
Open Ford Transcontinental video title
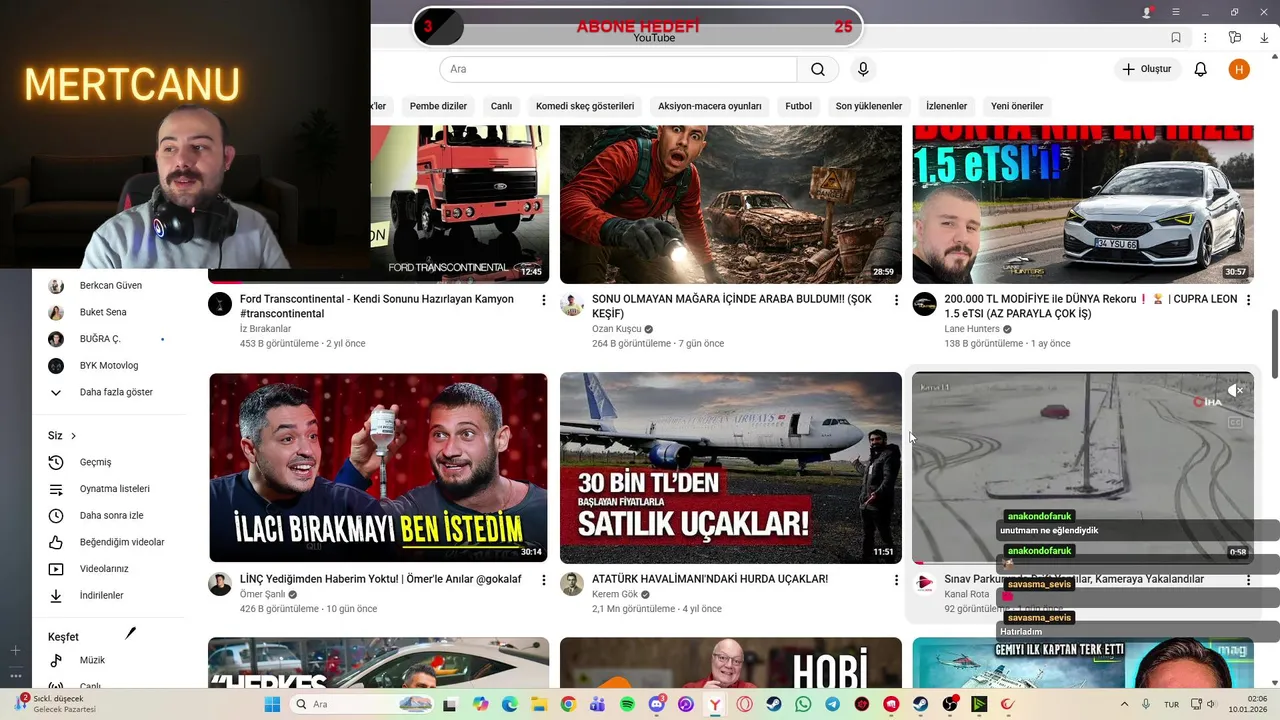point(377,306)
